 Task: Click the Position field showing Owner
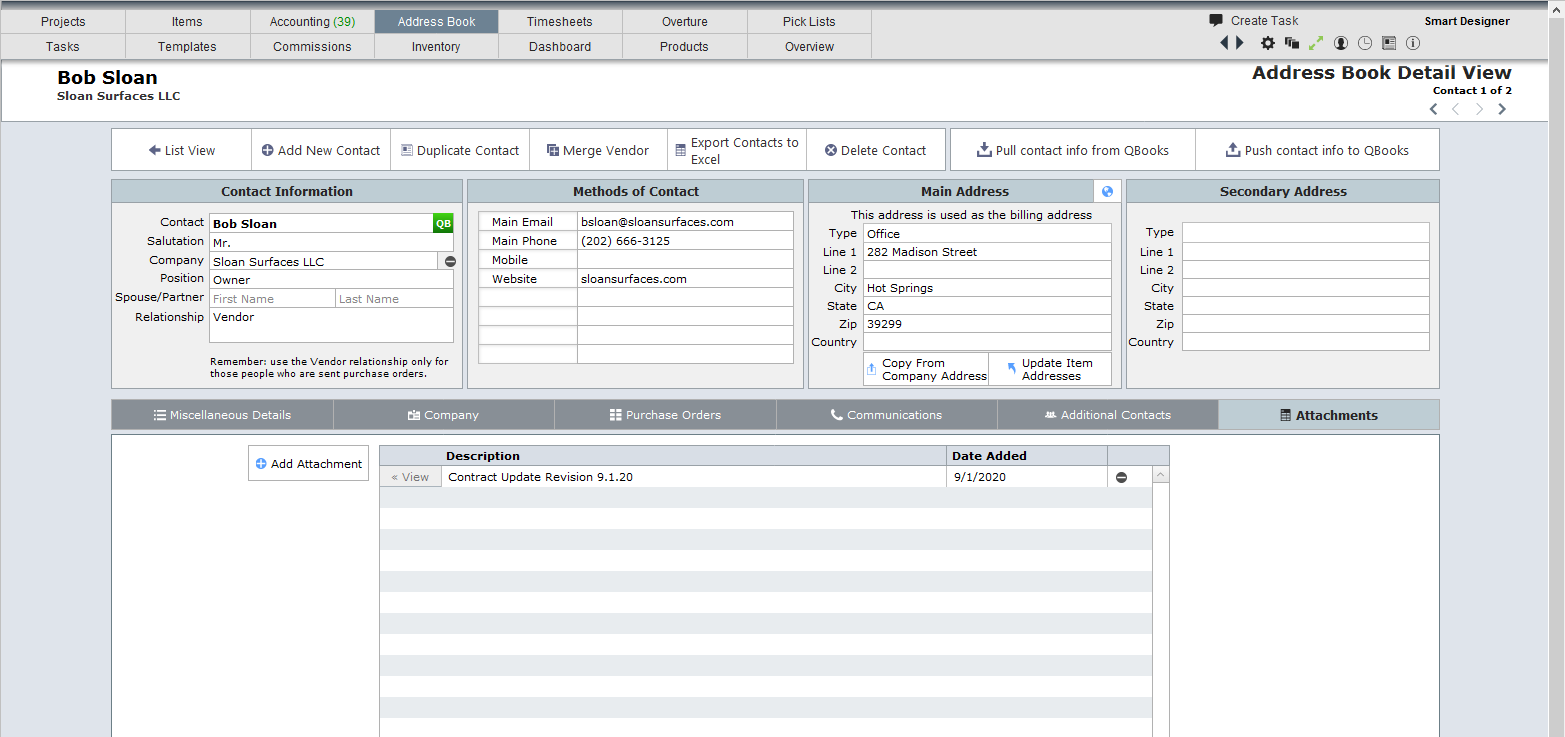pyautogui.click(x=331, y=280)
